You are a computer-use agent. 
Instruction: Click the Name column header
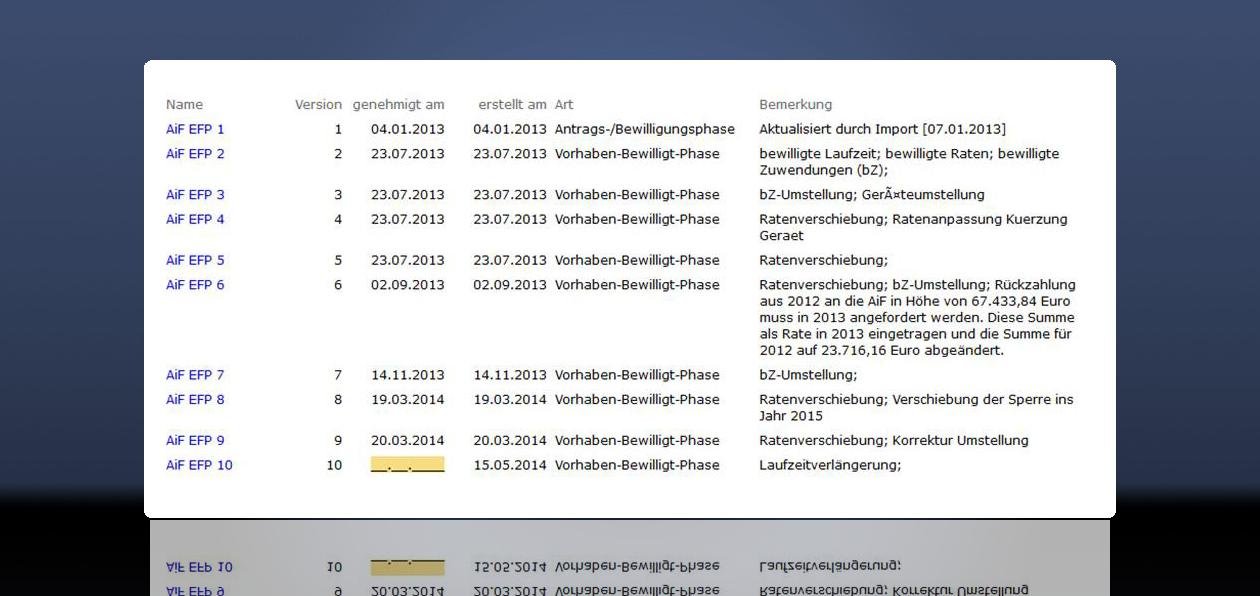(x=184, y=104)
